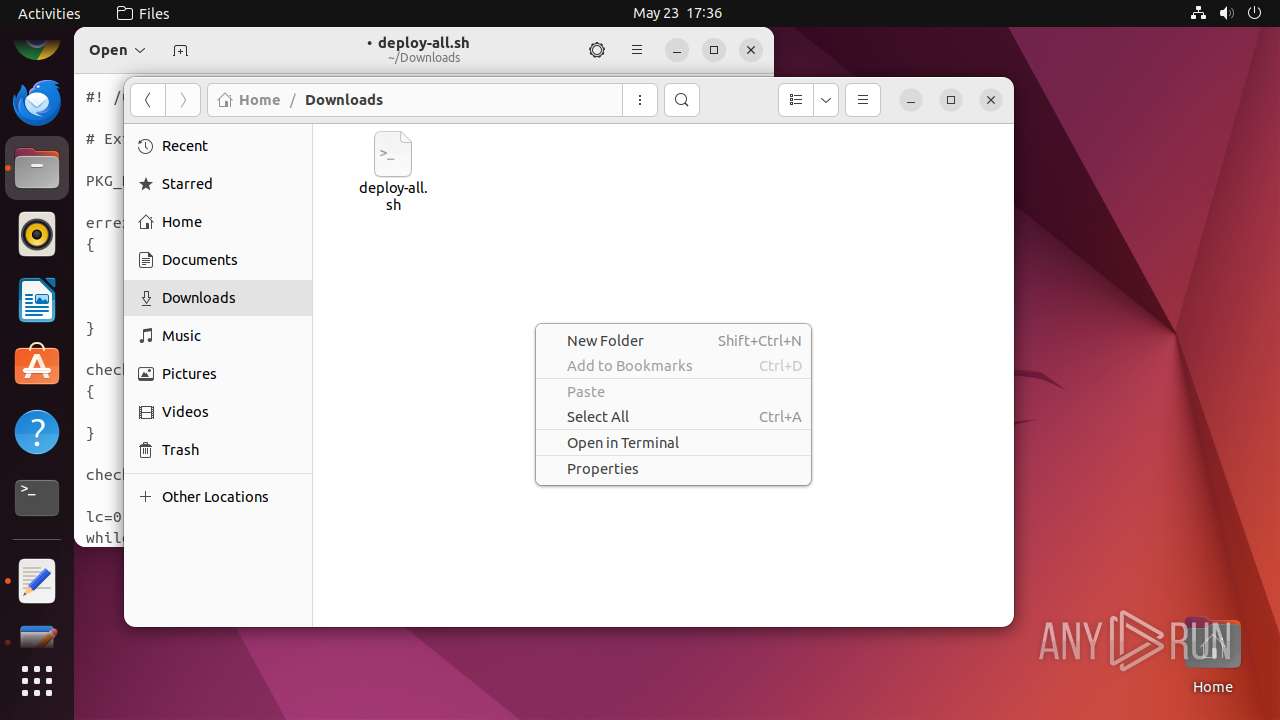
Task: Open the path bar three-dot menu
Action: click(x=640, y=100)
